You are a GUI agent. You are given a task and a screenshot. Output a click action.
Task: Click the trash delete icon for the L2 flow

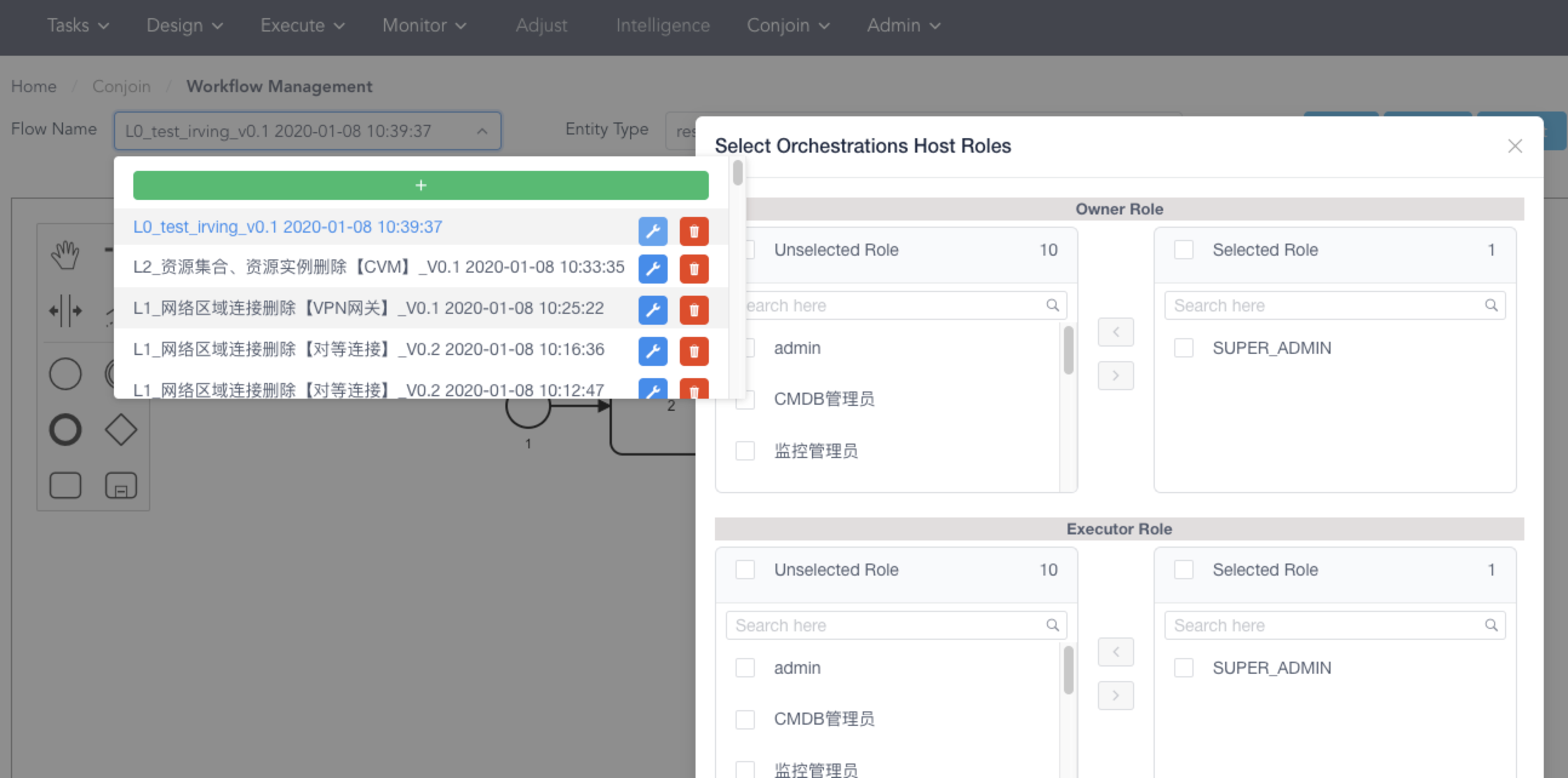point(693,268)
